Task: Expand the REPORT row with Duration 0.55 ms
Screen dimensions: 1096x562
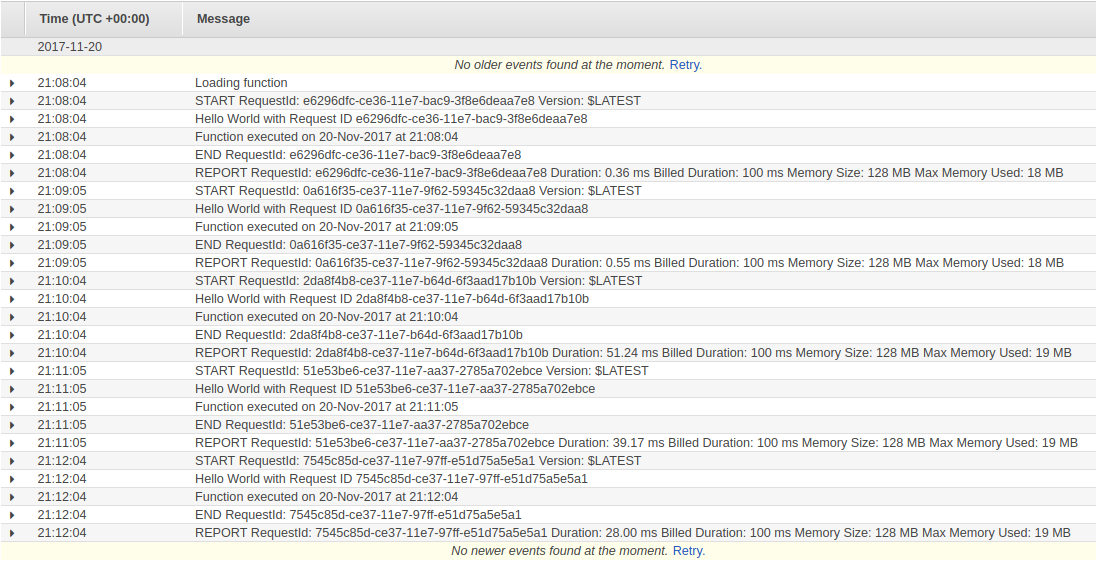Action: (12, 264)
